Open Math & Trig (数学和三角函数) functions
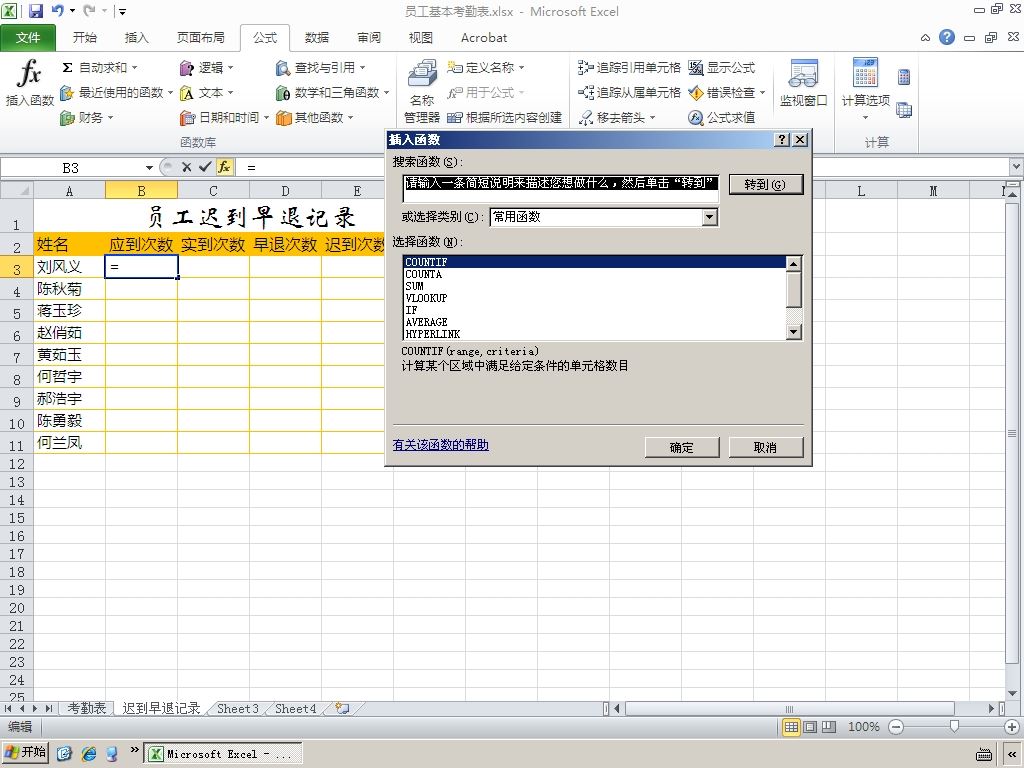The height and width of the screenshot is (768, 1024). 332,93
